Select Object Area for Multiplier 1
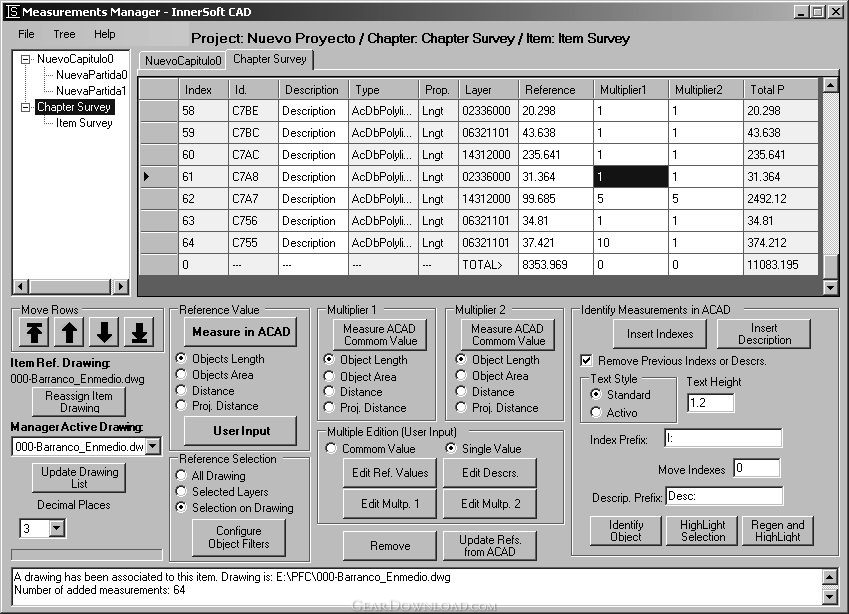849x614 pixels. (x=329, y=376)
